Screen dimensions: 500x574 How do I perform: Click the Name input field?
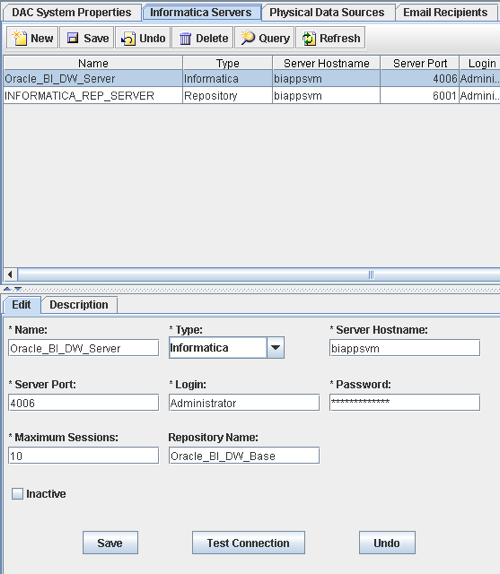pos(83,348)
